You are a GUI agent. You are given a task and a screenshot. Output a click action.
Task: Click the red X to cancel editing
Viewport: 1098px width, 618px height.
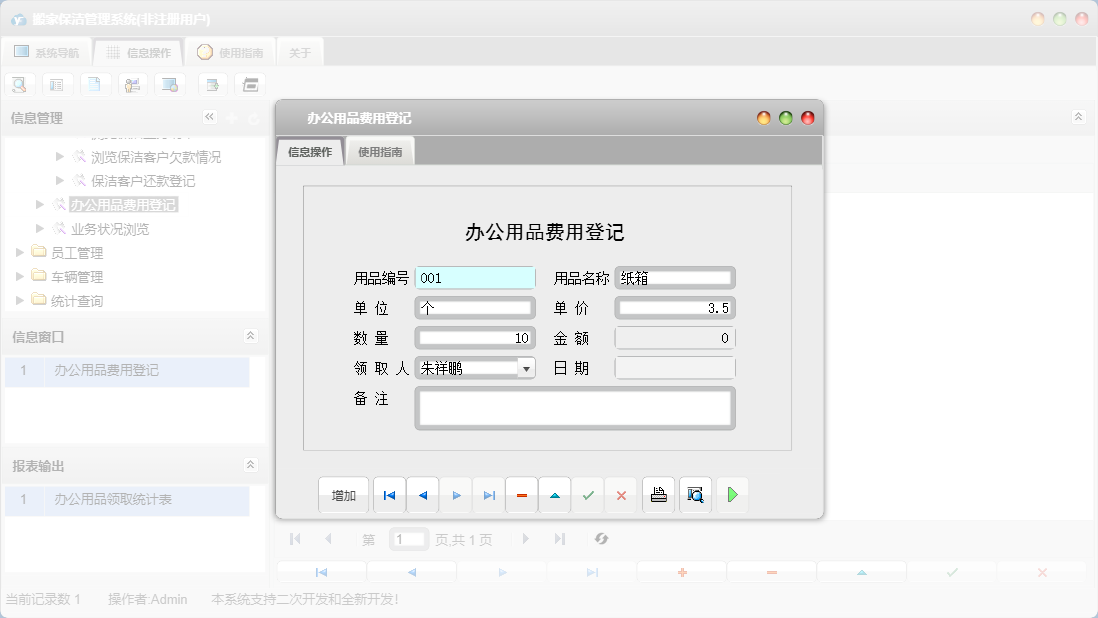click(x=621, y=495)
